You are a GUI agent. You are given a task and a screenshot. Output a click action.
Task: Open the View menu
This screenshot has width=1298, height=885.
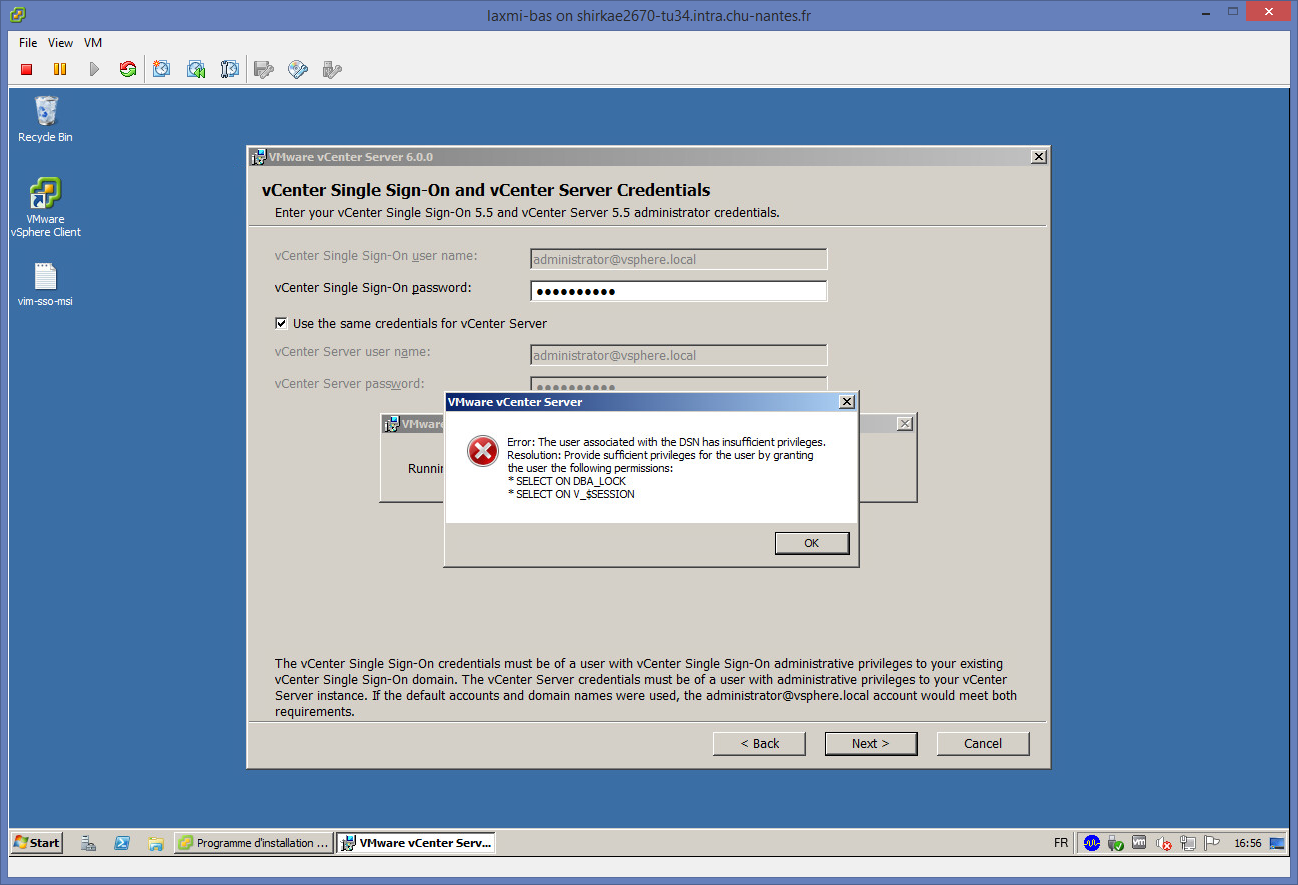(x=60, y=43)
